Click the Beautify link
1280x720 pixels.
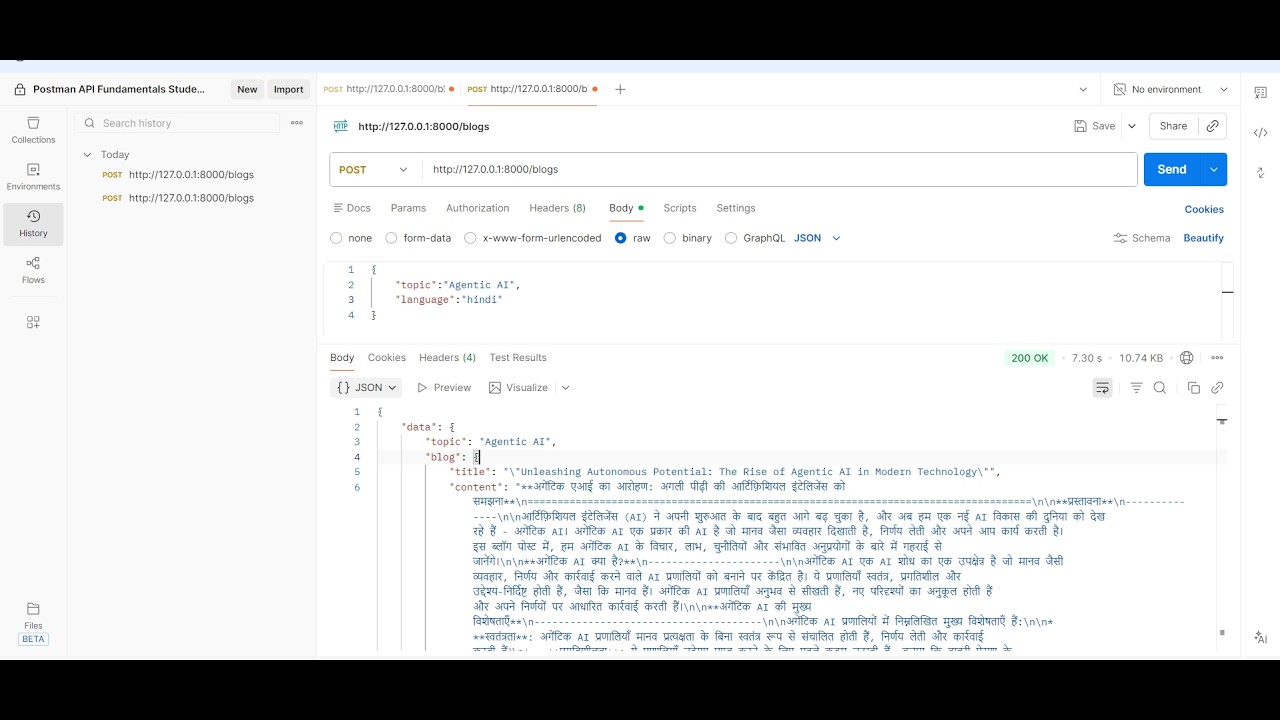coord(1203,238)
